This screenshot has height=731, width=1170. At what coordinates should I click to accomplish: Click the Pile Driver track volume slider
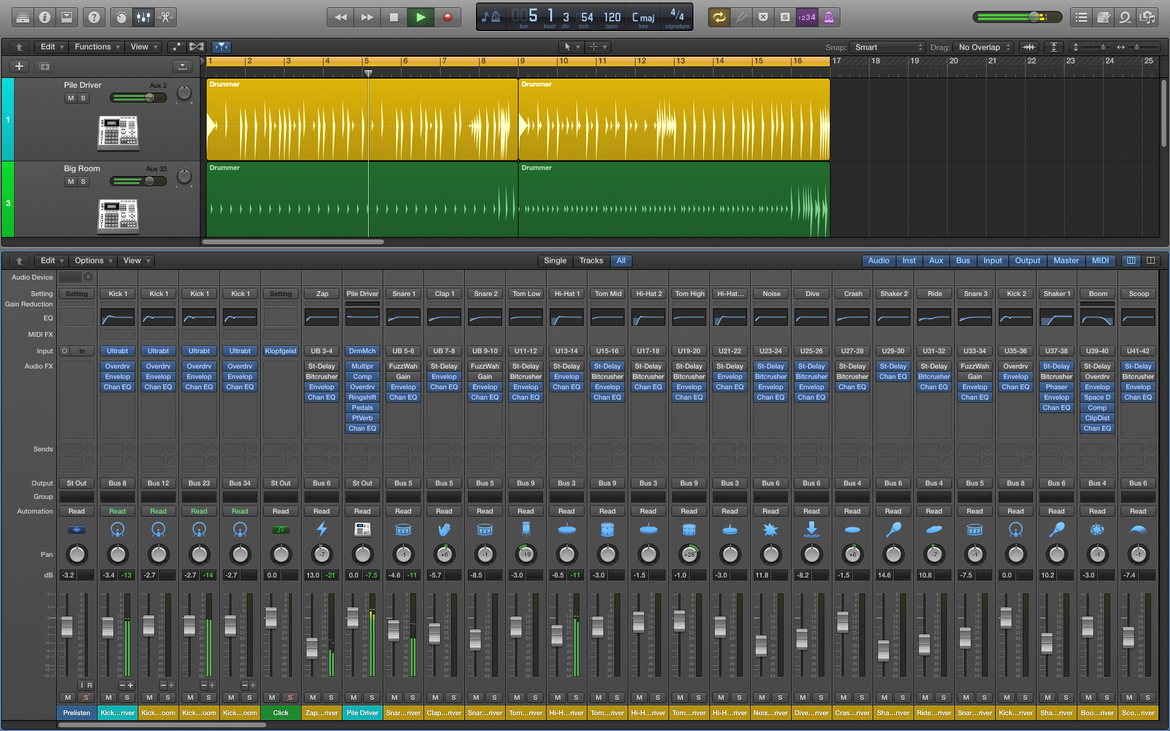138,98
